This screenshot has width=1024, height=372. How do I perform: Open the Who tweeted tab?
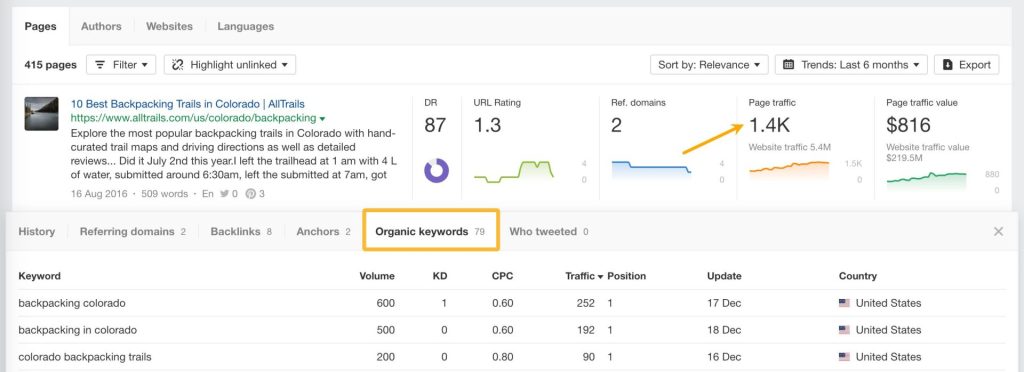point(549,231)
